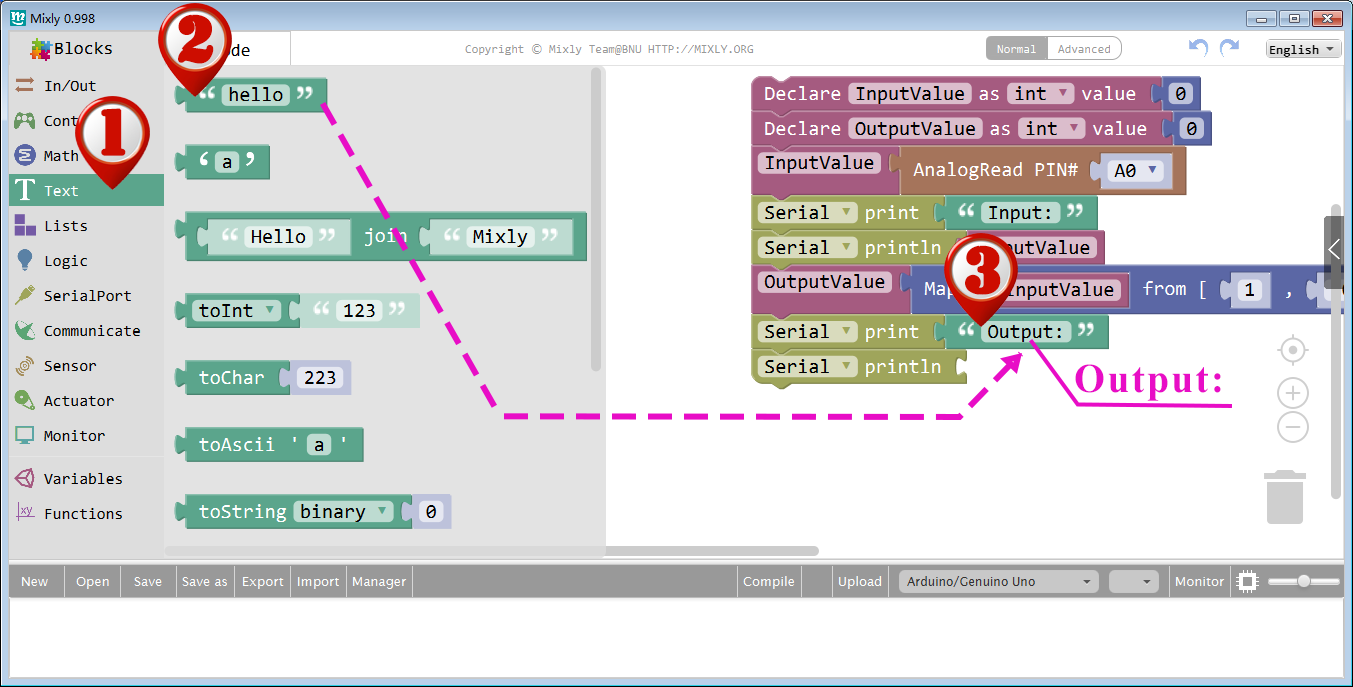The image size is (1353, 687).
Task: Open the A0 pin dropdown
Action: click(1137, 171)
